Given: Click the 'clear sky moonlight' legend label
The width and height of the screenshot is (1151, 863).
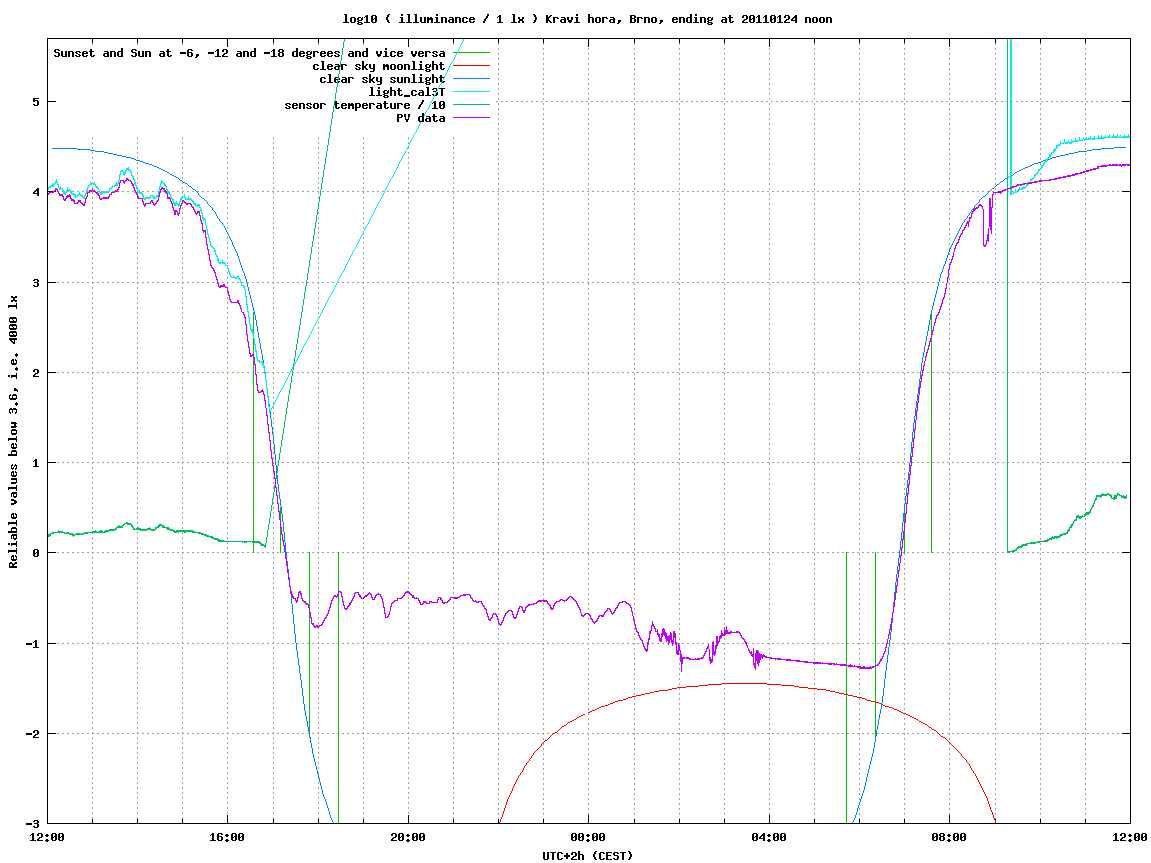Looking at the screenshot, I should point(379,66).
